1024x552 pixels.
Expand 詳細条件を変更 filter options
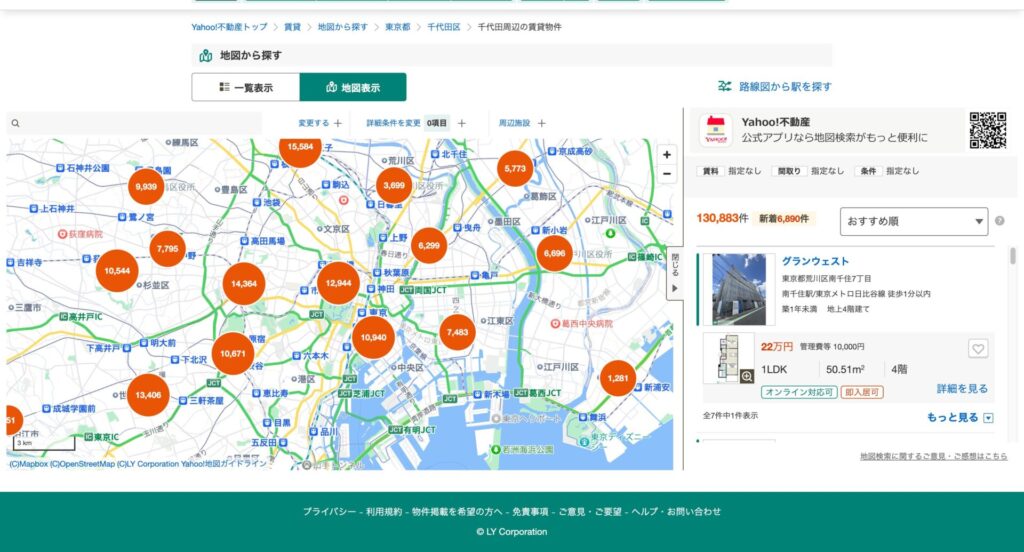[x=461, y=123]
